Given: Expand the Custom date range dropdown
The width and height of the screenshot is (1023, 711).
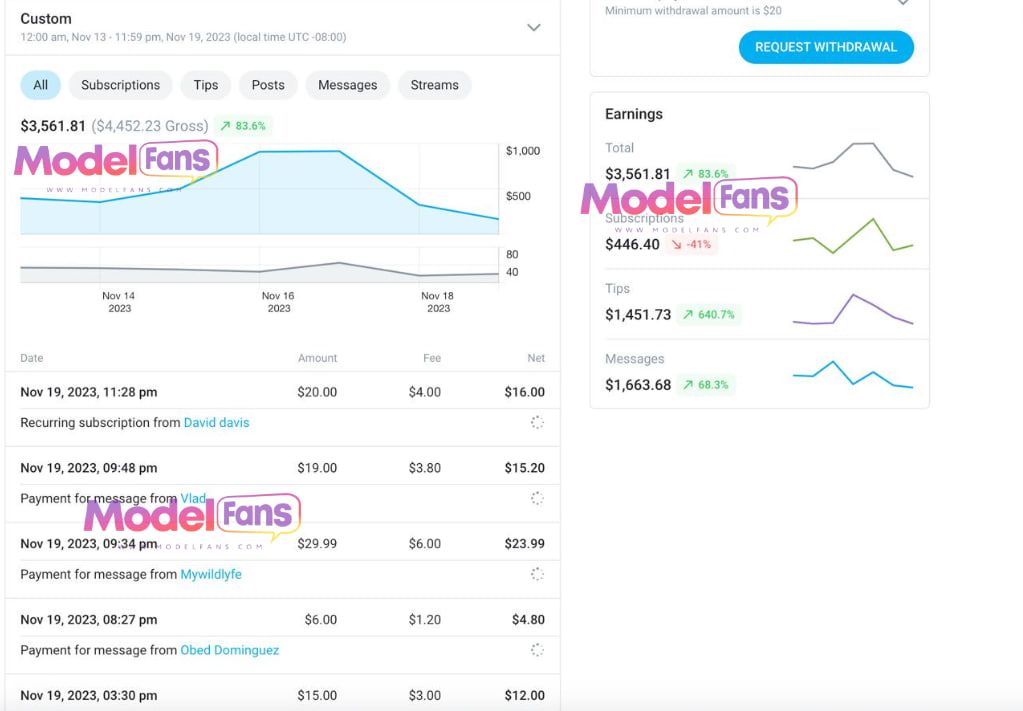Looking at the screenshot, I should coord(534,27).
